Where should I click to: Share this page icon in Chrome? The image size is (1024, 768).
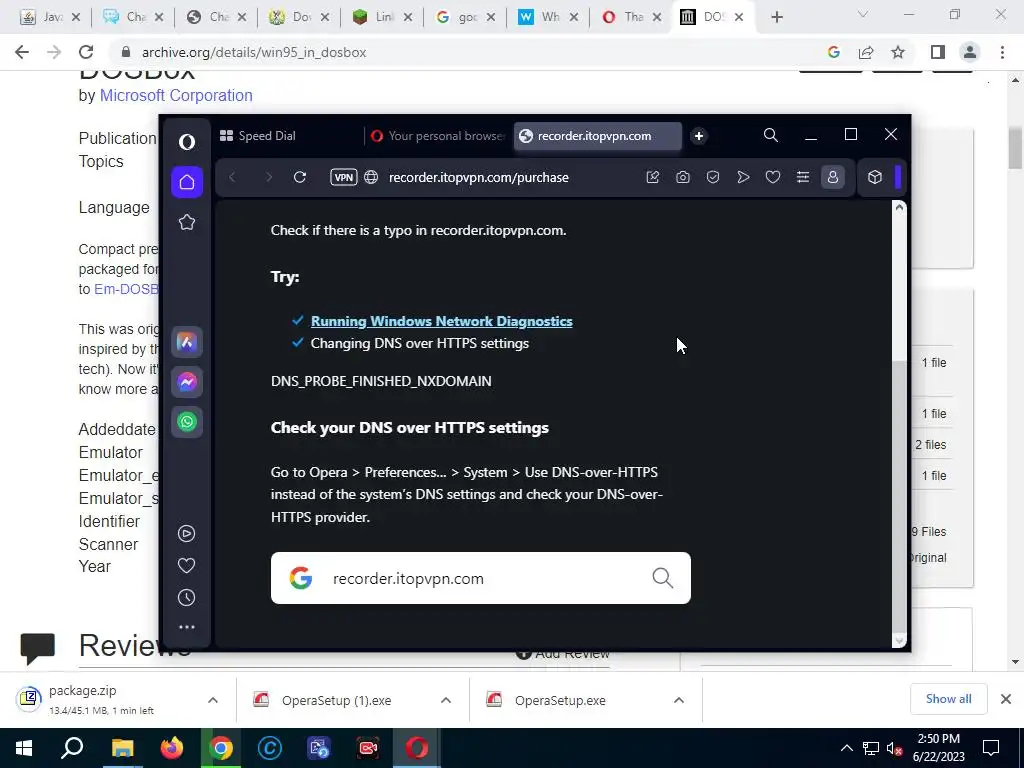coord(866,52)
